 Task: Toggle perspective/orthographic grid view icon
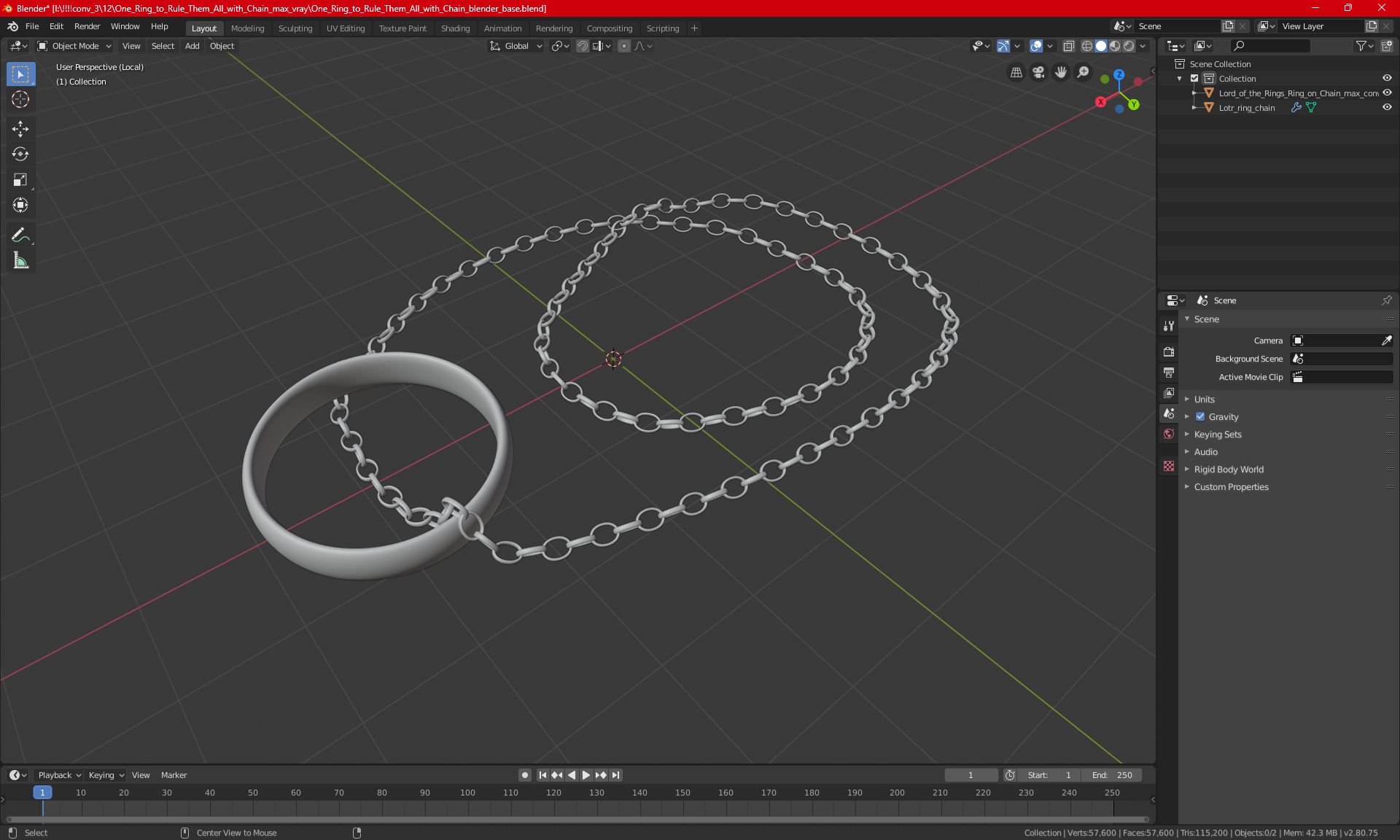1016,72
